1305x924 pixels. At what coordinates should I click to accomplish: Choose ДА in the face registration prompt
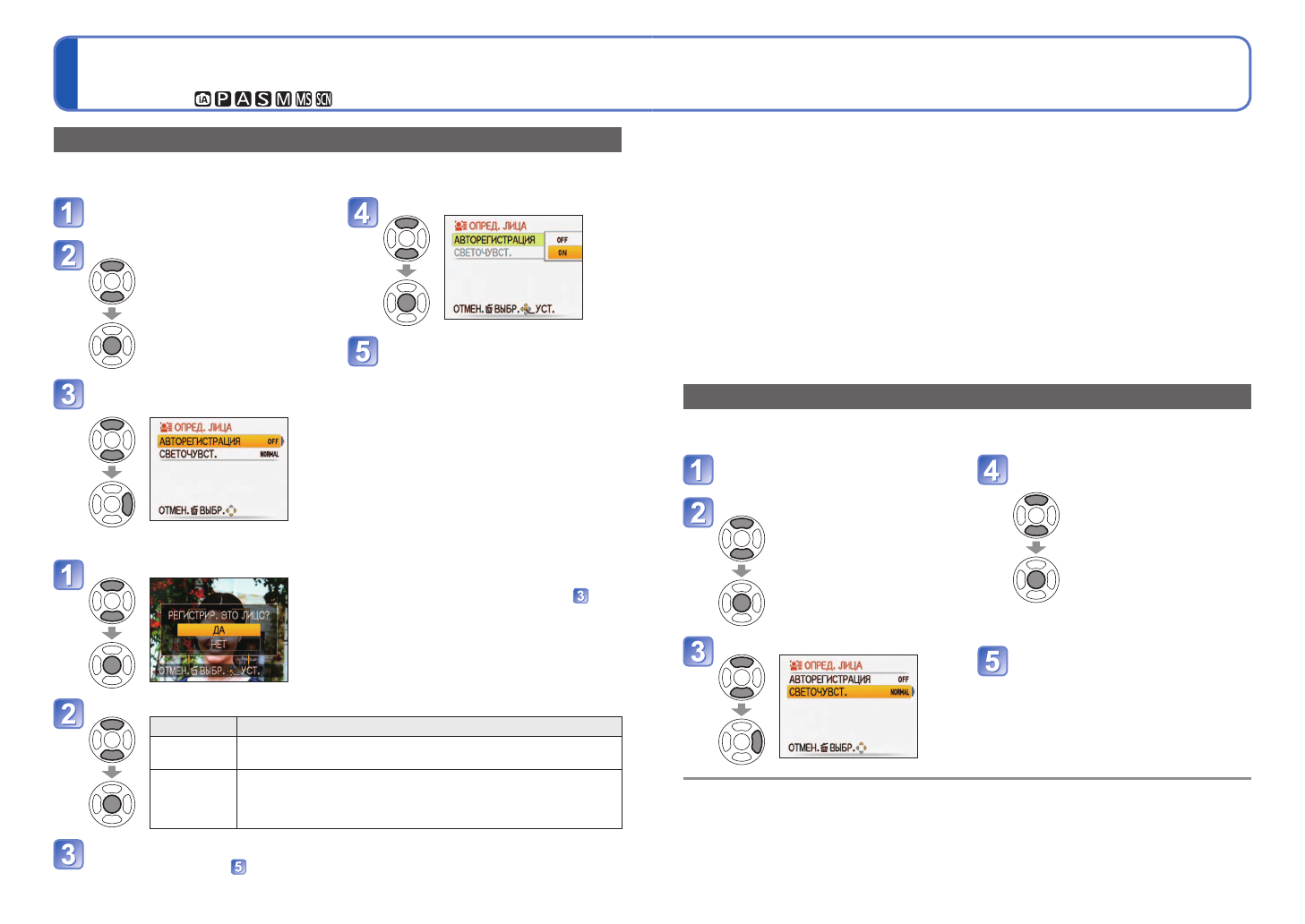pyautogui.click(x=219, y=630)
